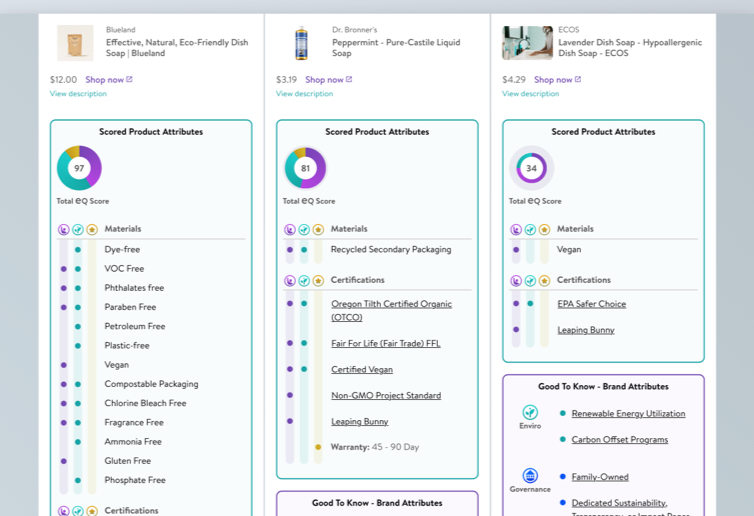
Task: Open Shop now link for the $12.00 Blueland soap
Action: tap(108, 80)
